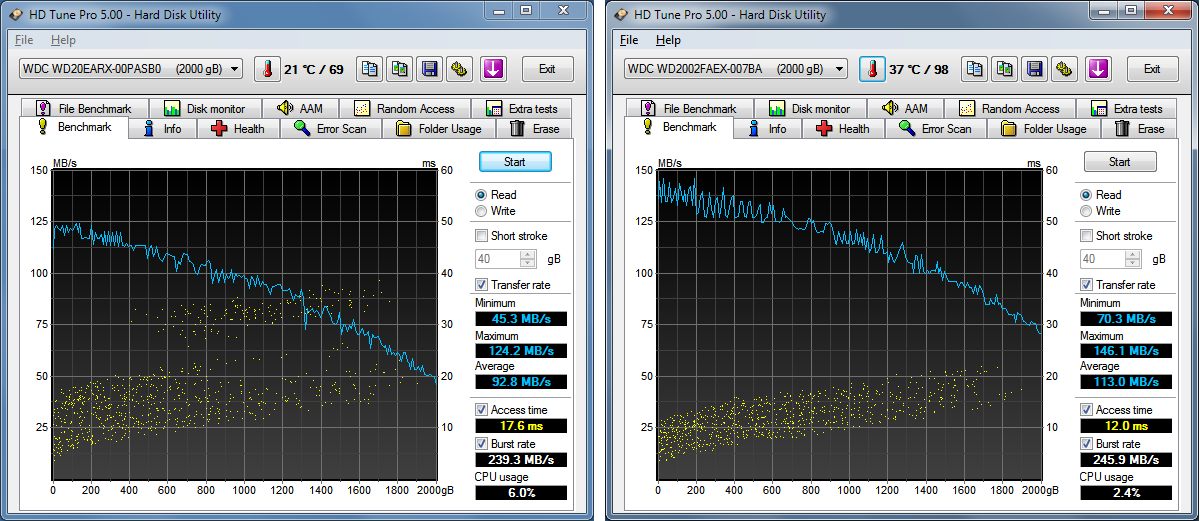The height and width of the screenshot is (521, 1200).
Task: Click the 17.6 ms access time value
Action: [x=521, y=426]
